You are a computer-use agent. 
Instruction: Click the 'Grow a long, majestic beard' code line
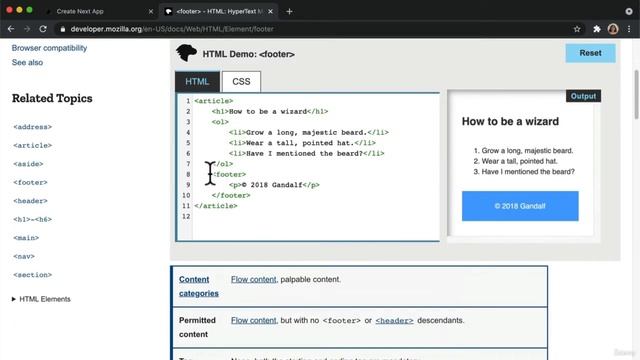[x=309, y=133]
